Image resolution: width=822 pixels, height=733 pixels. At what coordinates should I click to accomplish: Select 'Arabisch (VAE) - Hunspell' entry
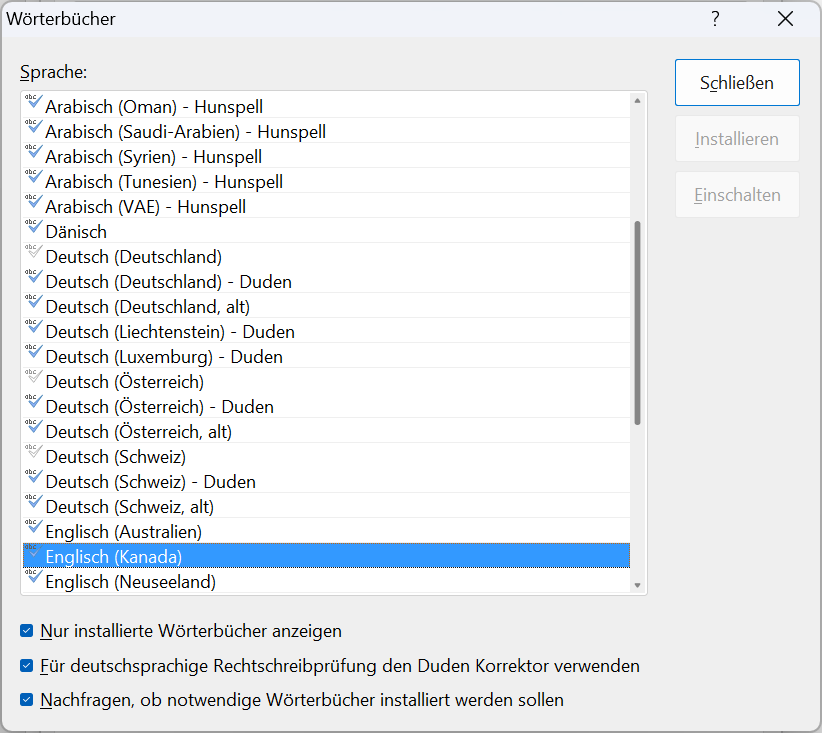click(326, 207)
